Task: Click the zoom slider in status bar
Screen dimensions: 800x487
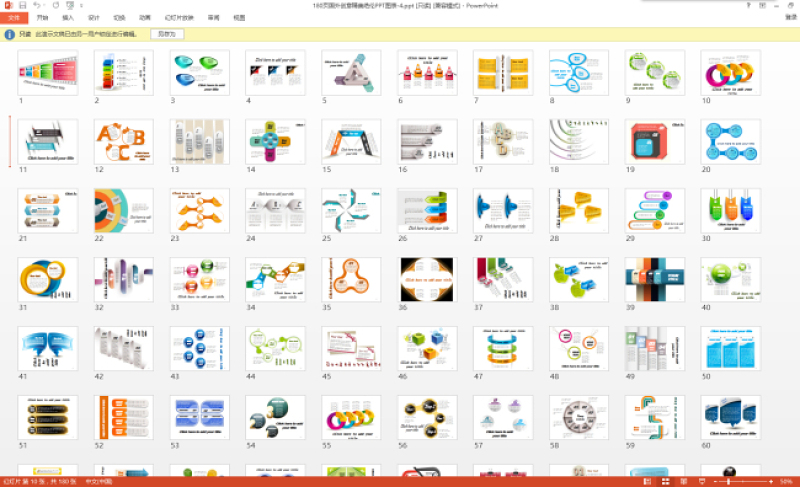Action: click(727, 481)
